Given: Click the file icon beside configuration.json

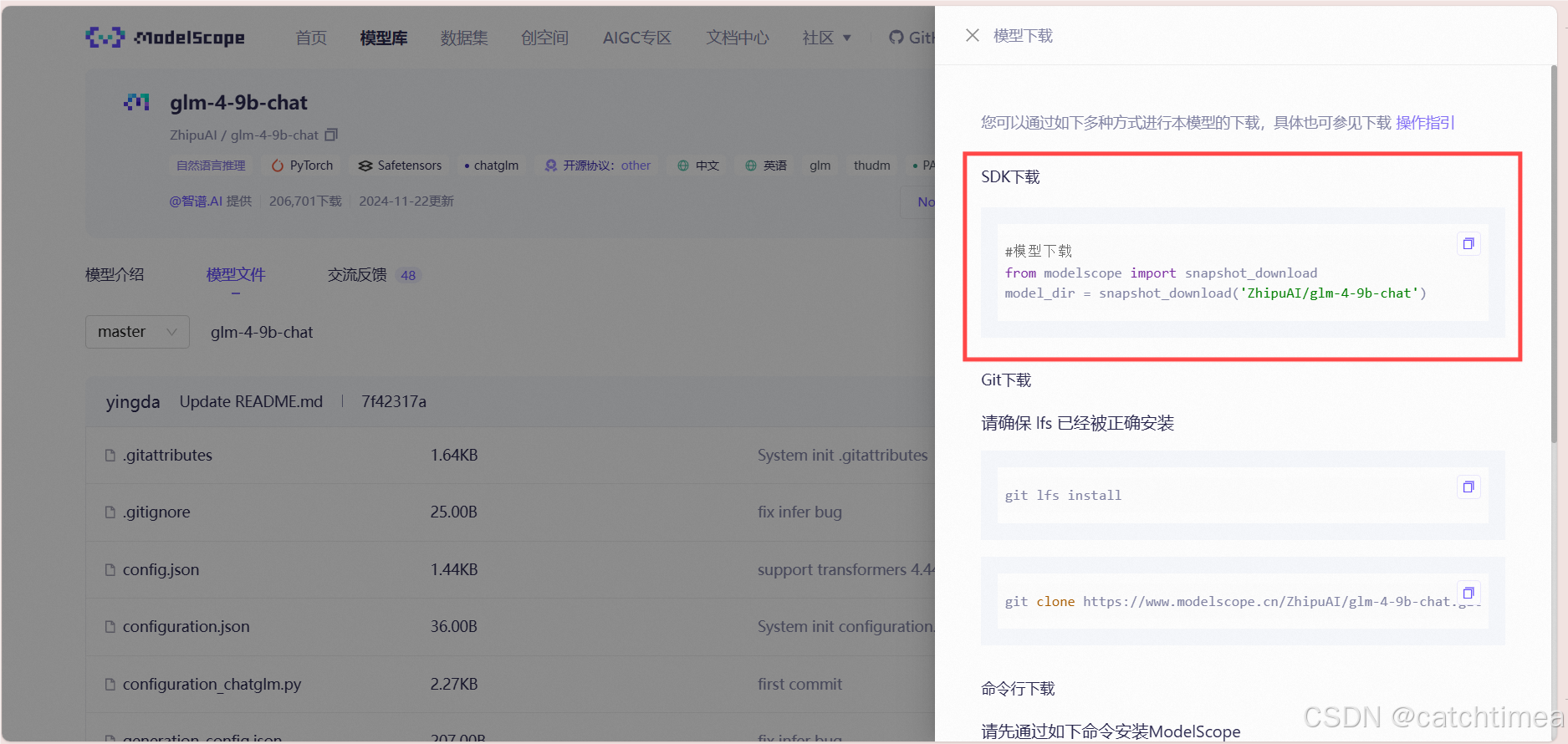Looking at the screenshot, I should (x=110, y=627).
